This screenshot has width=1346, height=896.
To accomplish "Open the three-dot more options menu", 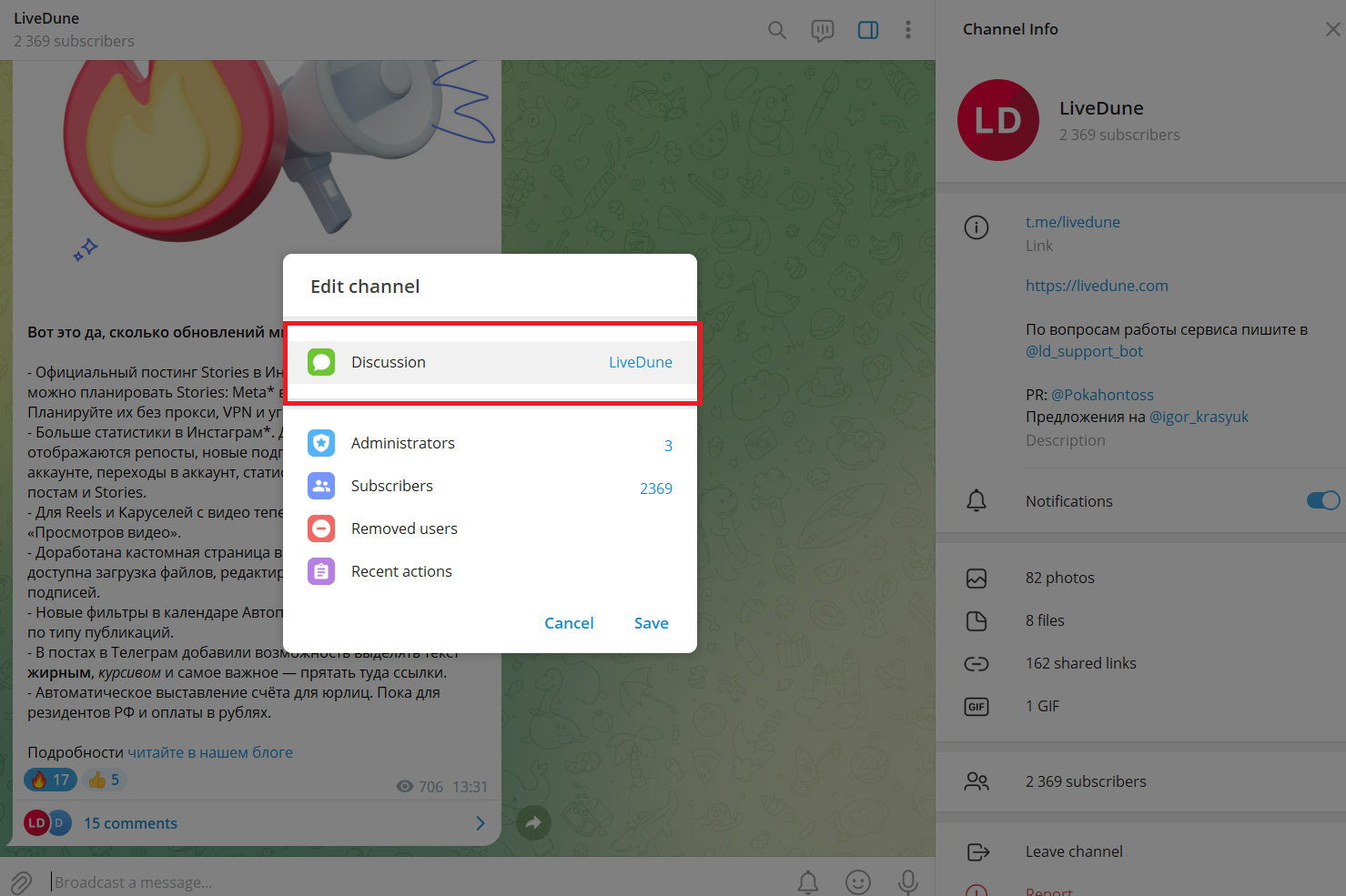I will point(907,30).
